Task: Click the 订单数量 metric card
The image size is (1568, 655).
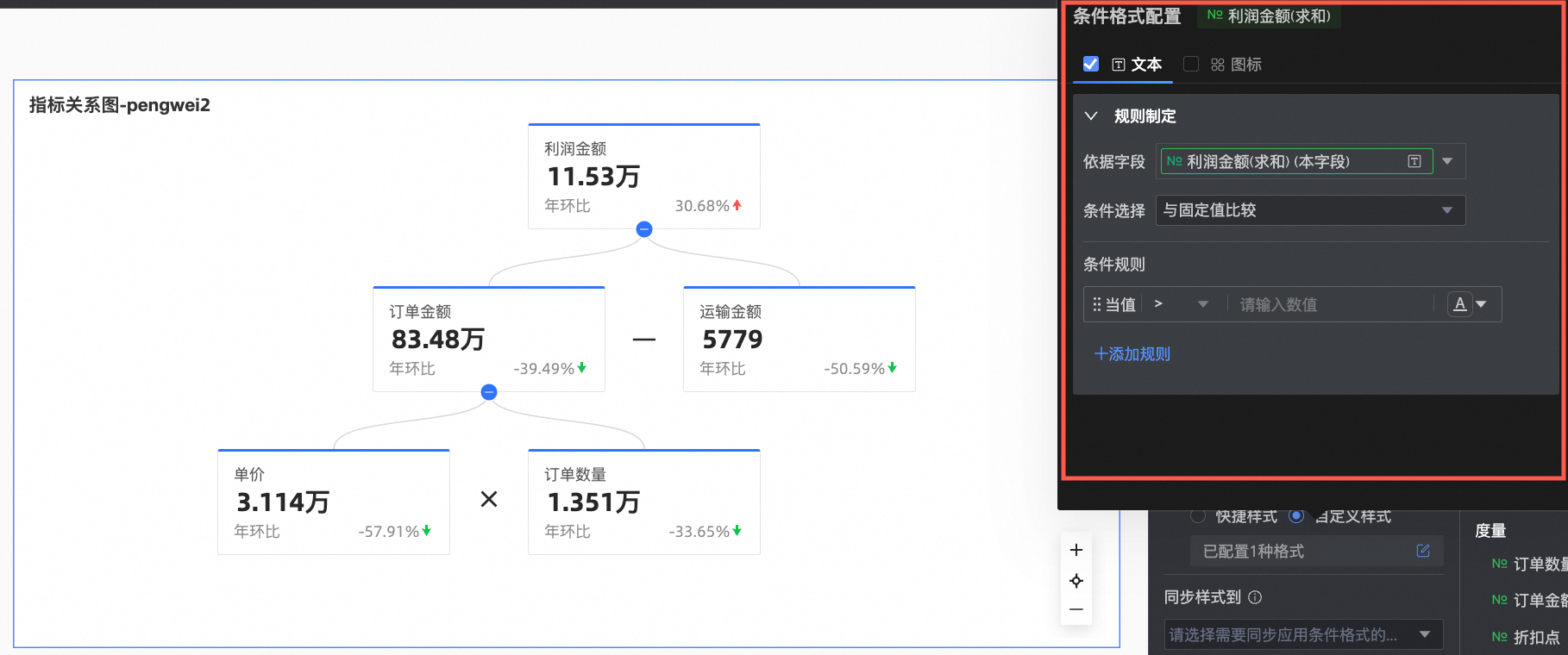Action: [x=643, y=502]
